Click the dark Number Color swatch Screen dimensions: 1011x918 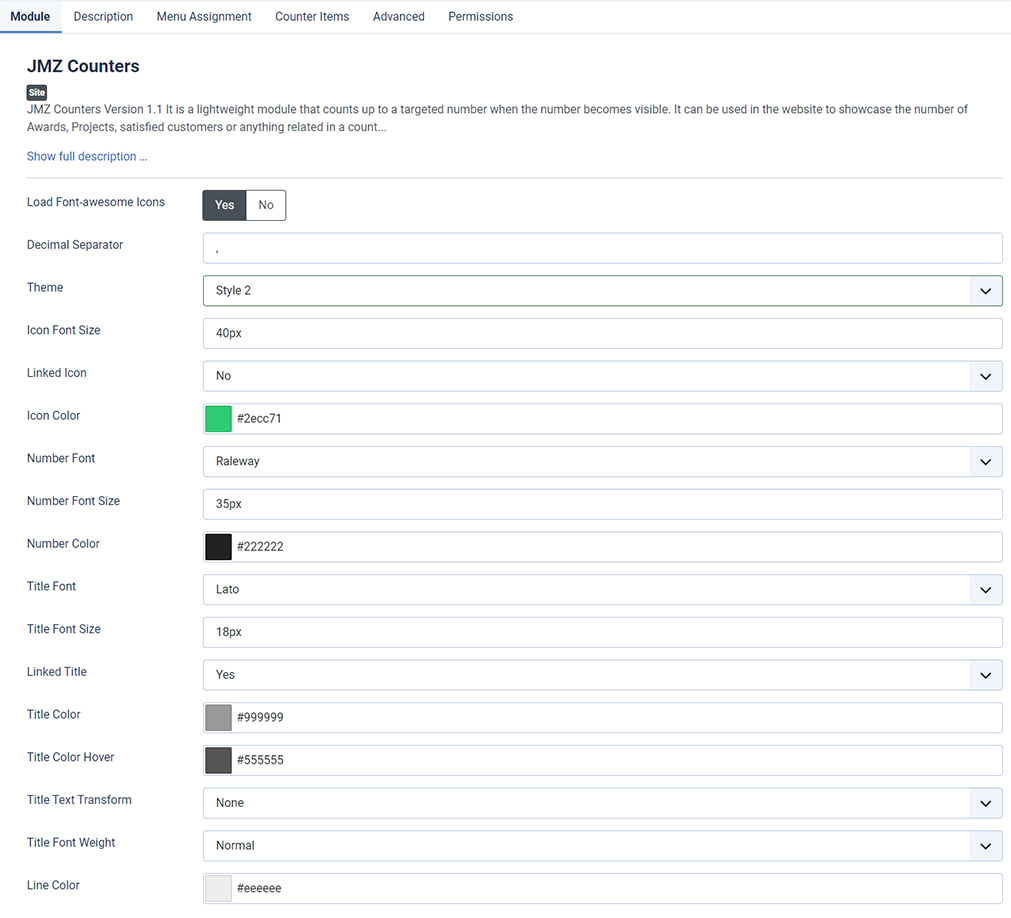(x=219, y=547)
